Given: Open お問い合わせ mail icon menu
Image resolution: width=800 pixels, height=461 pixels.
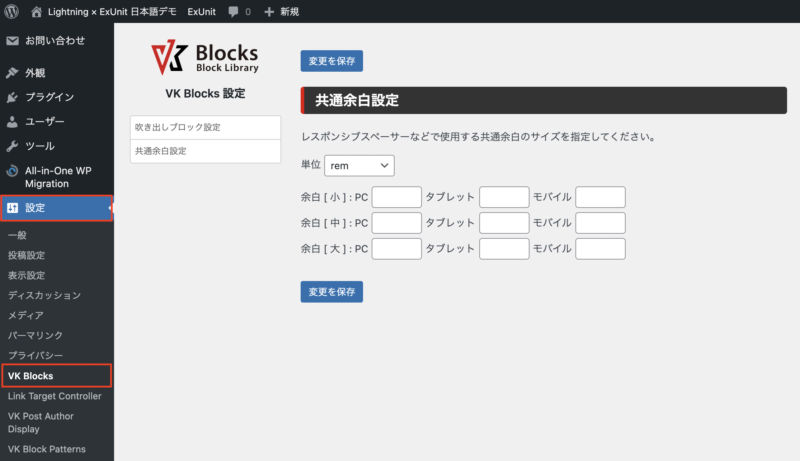Looking at the screenshot, I should tap(13, 41).
